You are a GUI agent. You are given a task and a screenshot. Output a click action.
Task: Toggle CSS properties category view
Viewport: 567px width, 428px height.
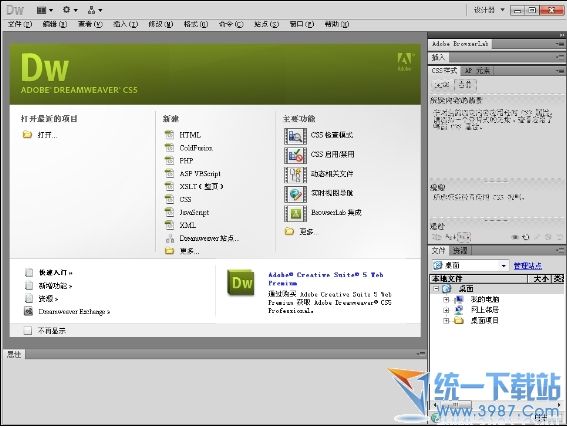437,237
